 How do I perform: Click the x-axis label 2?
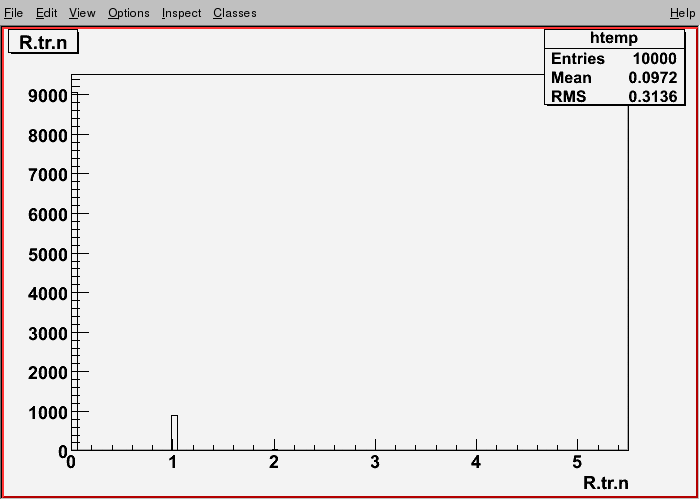click(x=274, y=462)
